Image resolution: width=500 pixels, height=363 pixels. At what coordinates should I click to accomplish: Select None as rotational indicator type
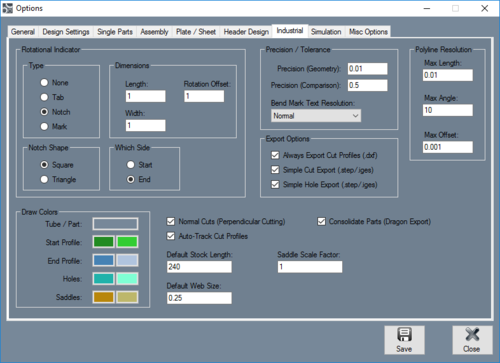[54, 83]
